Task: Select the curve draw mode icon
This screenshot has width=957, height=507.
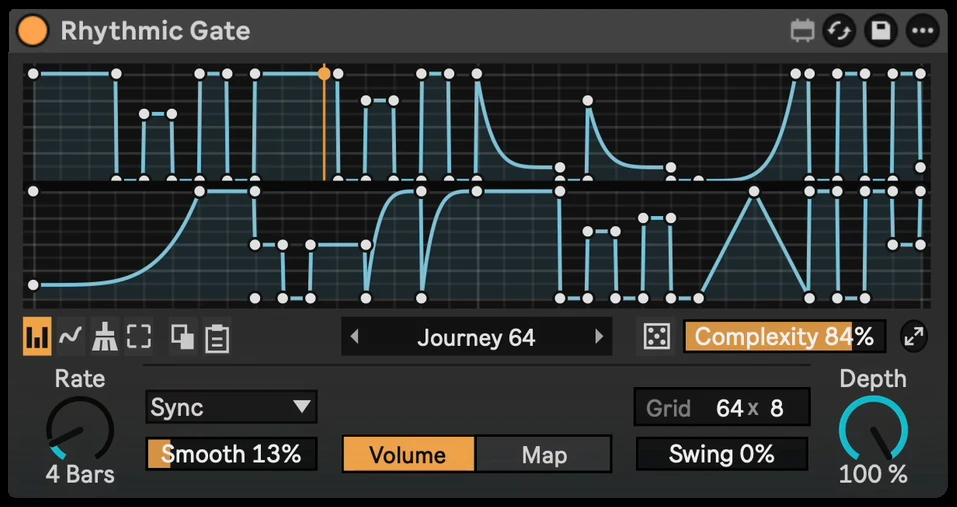Action: point(71,337)
